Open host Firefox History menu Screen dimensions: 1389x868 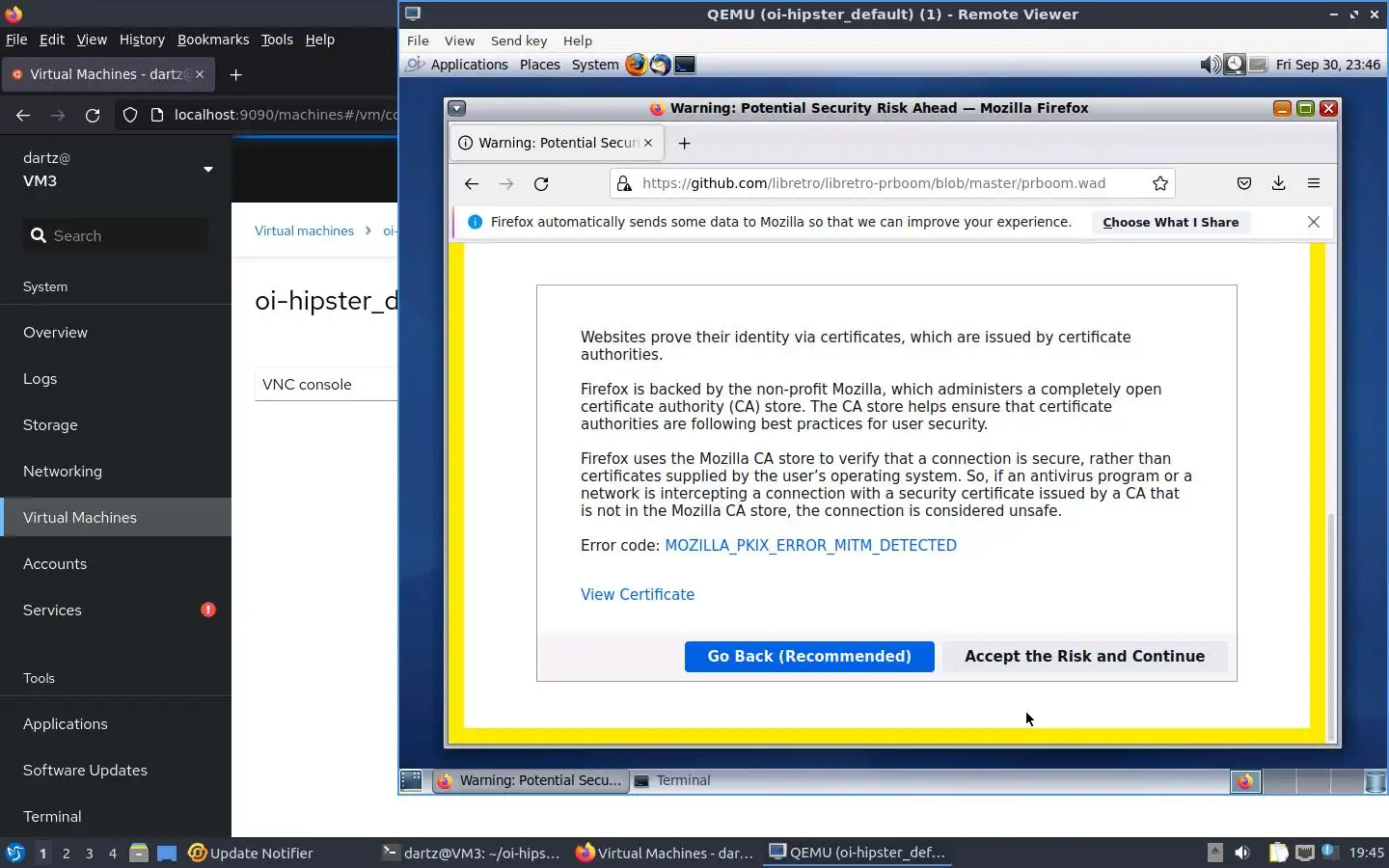142,40
